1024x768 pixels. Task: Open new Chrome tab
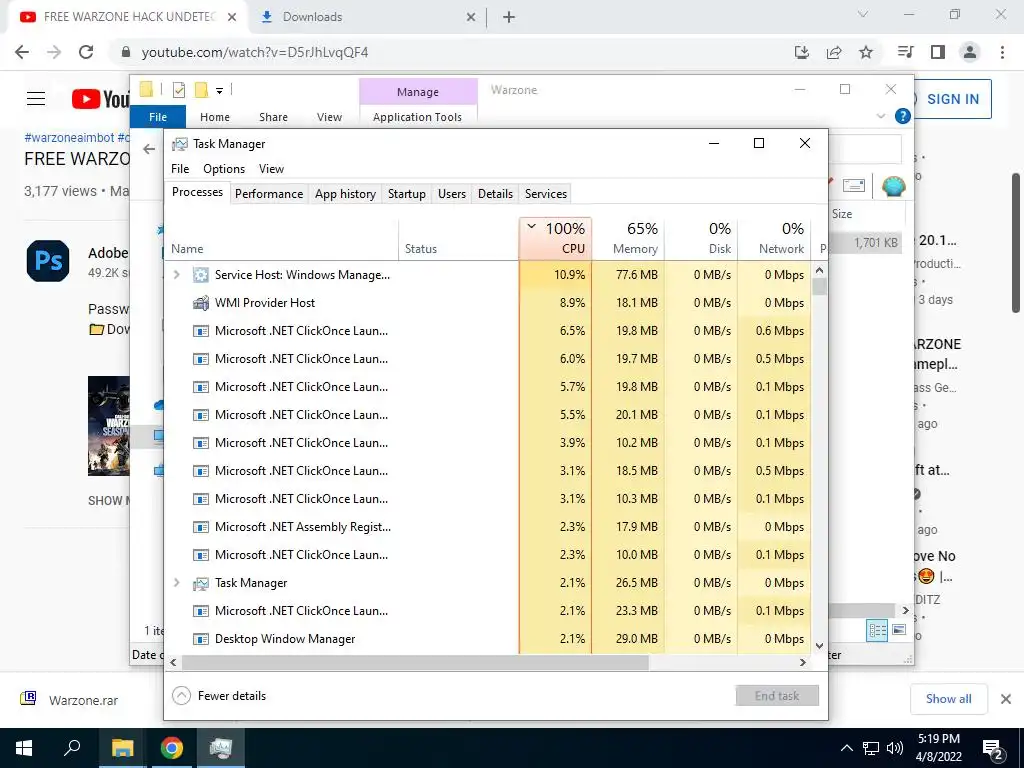point(509,17)
